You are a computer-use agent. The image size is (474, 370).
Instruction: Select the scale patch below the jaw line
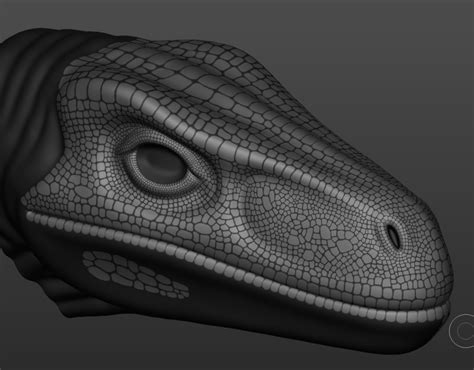click(x=136, y=275)
